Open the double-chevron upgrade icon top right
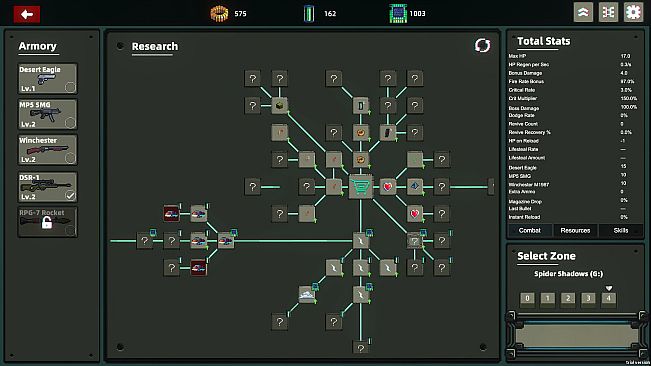Screen dimensions: 651x366 tap(583, 12)
